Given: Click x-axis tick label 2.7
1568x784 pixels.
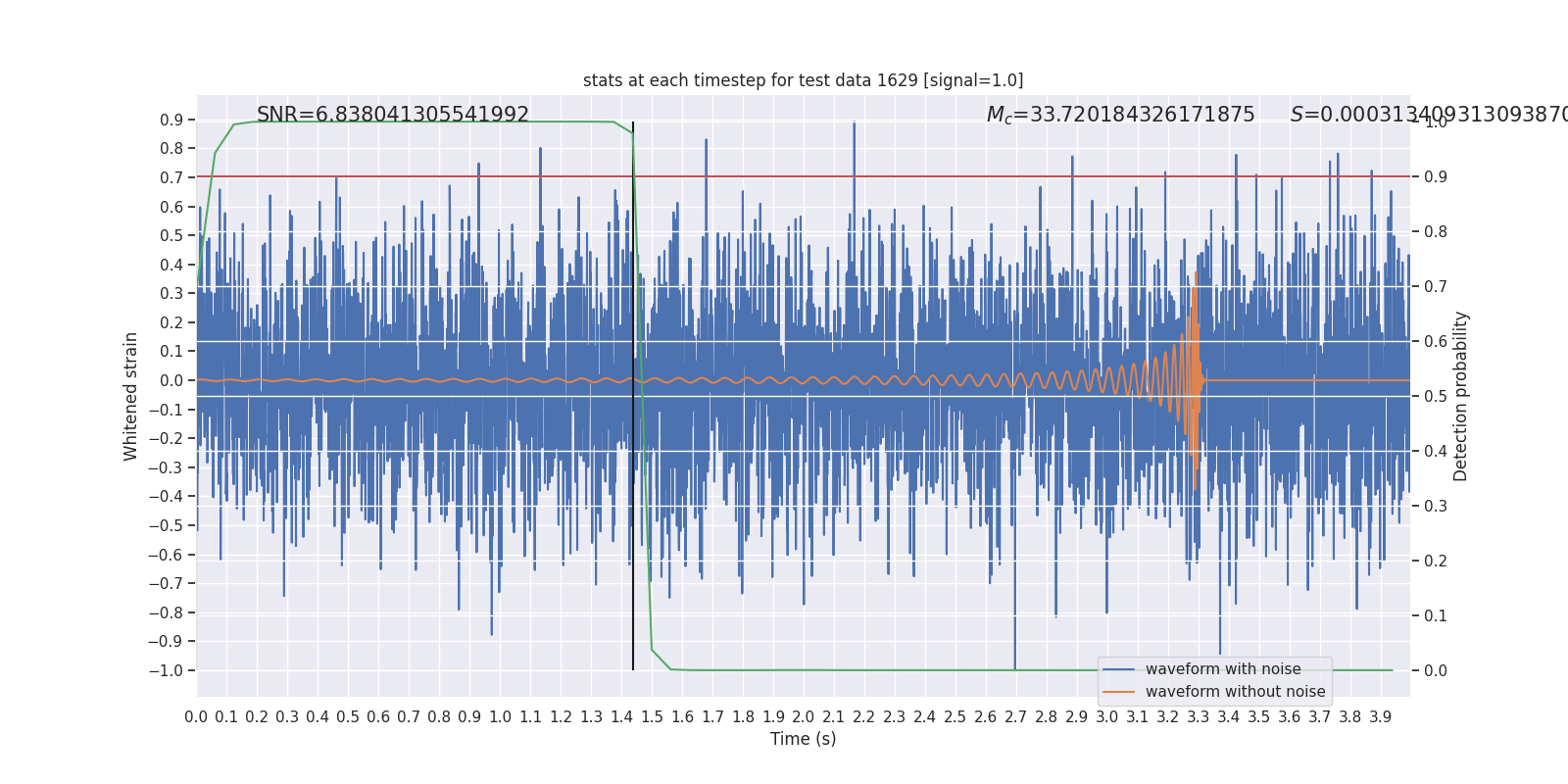Looking at the screenshot, I should [1016, 717].
